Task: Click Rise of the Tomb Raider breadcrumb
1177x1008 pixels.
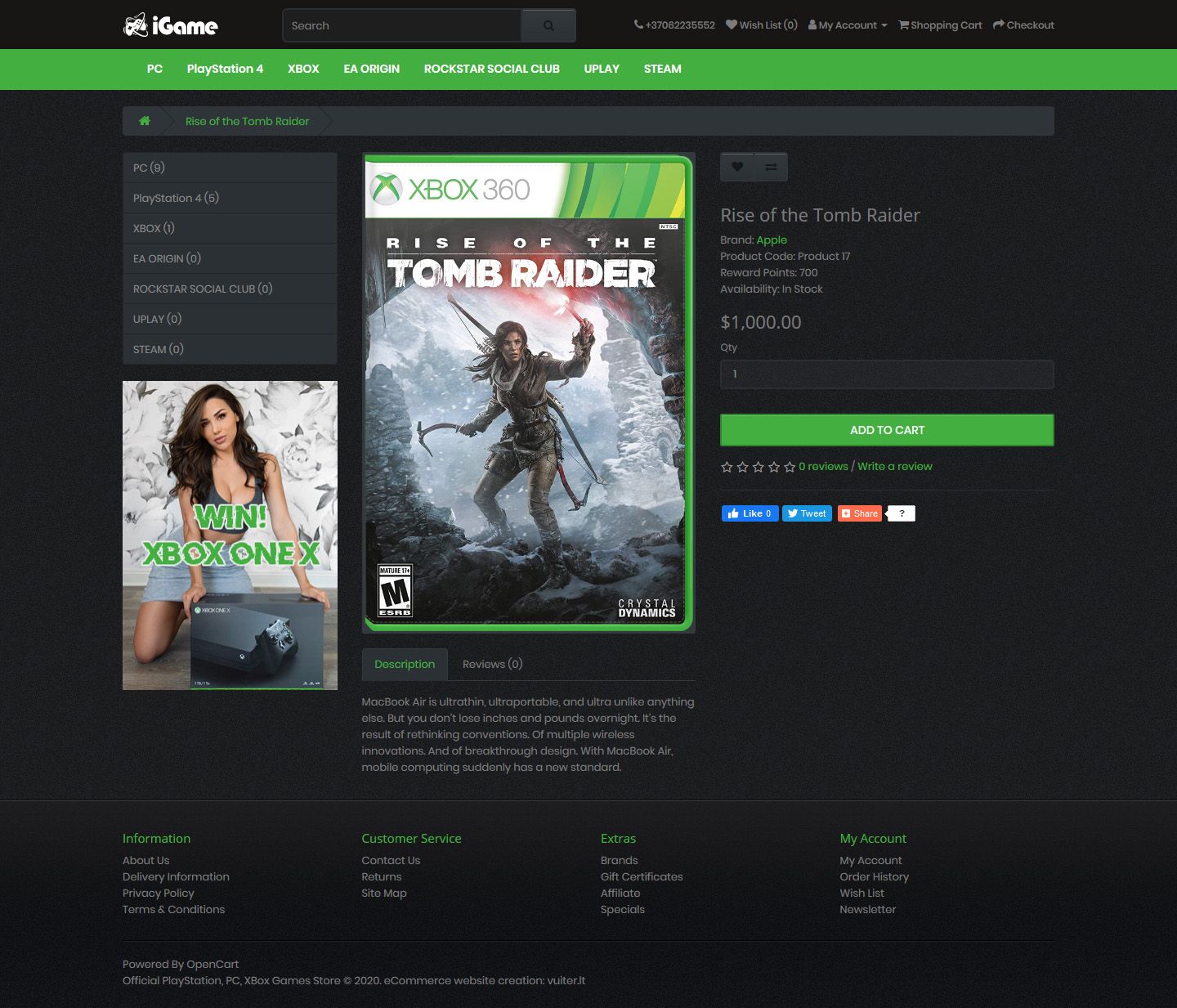Action: pos(247,121)
